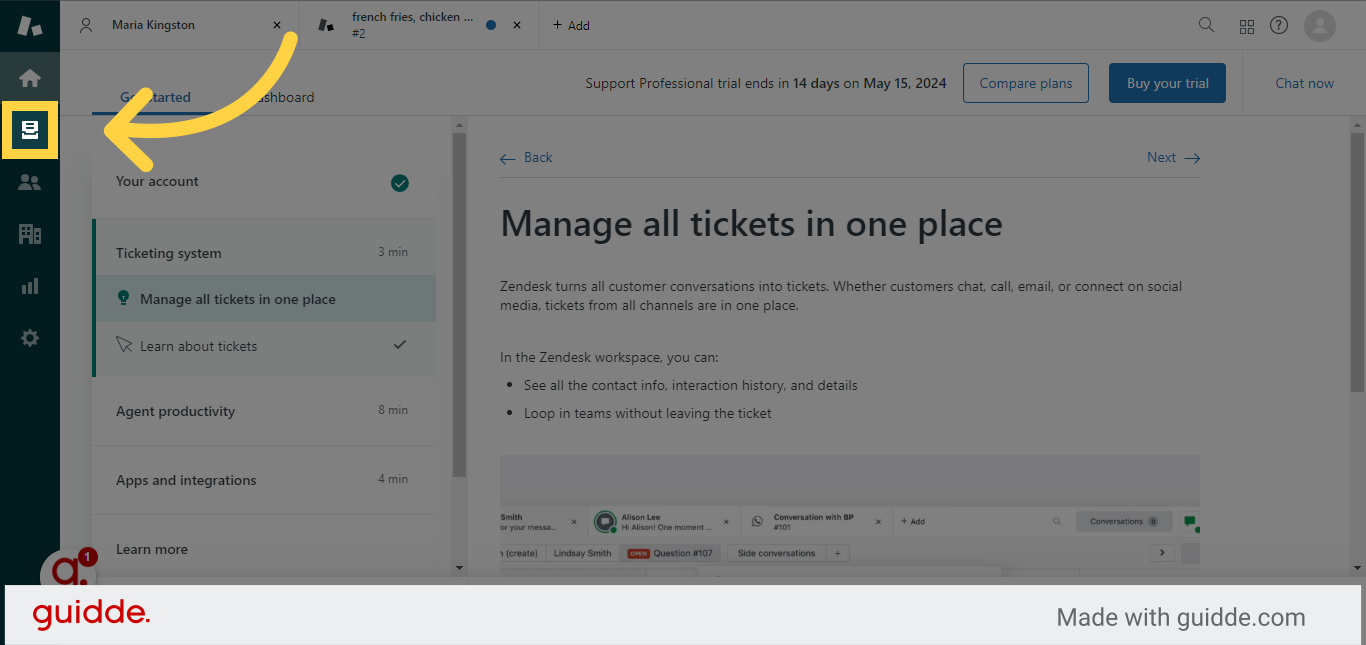Open the Reporting sidebar icon
Viewport: 1366px width, 645px height.
(30, 286)
